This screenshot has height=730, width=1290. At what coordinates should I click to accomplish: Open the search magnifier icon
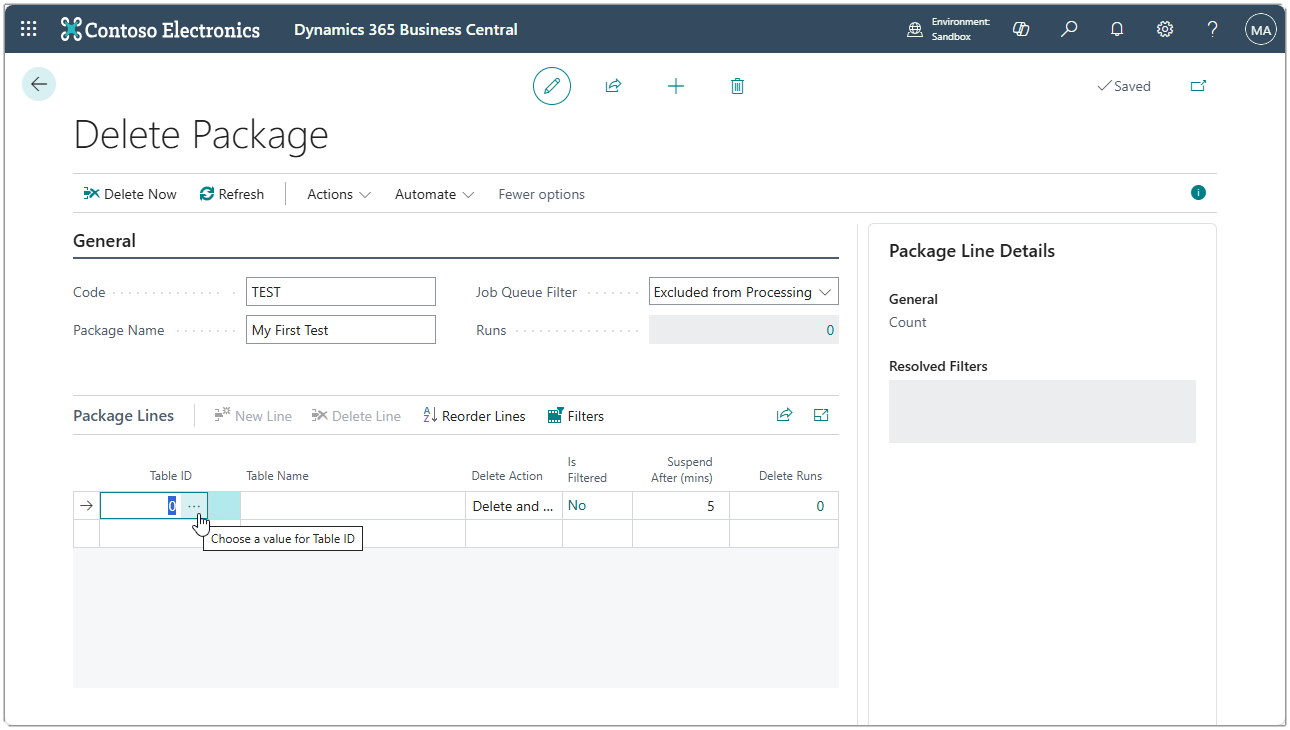pos(1069,29)
